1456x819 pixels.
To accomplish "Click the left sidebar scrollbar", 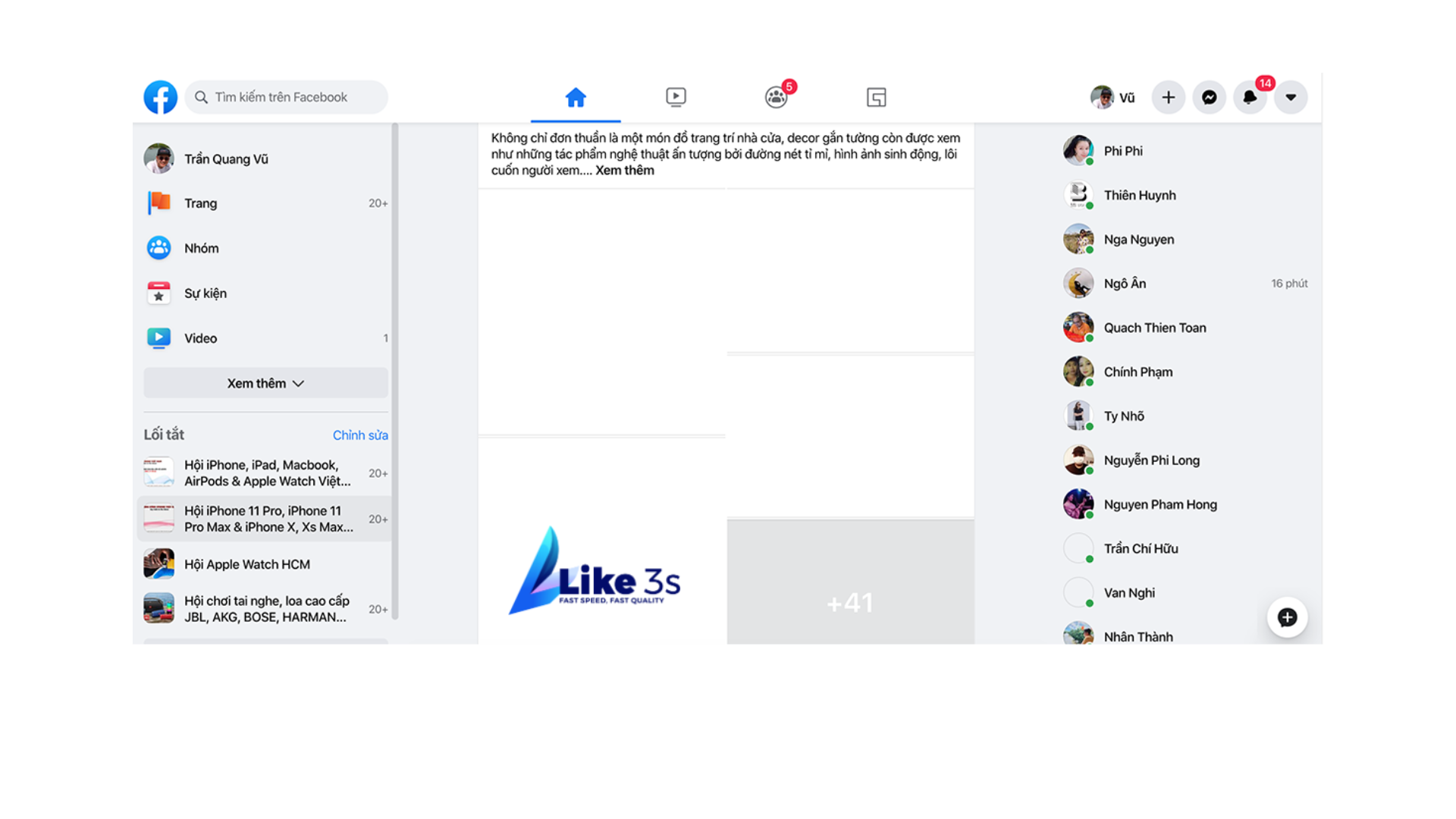I will (x=395, y=372).
